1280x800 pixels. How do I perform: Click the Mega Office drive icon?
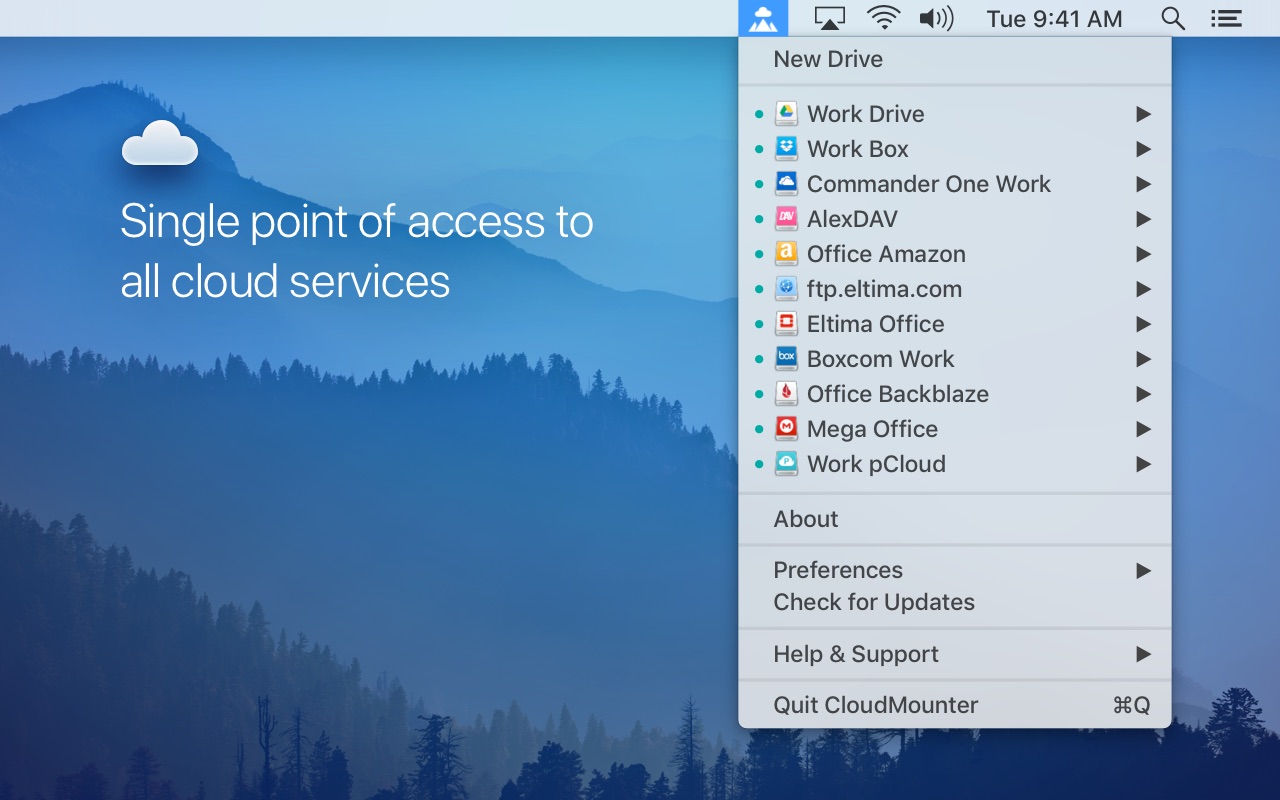point(786,429)
